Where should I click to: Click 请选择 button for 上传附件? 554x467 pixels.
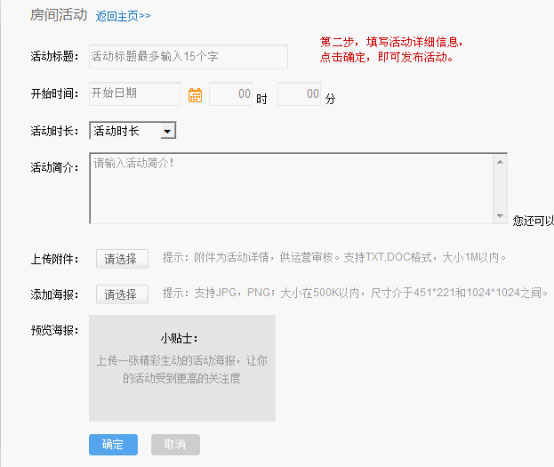pyautogui.click(x=122, y=259)
